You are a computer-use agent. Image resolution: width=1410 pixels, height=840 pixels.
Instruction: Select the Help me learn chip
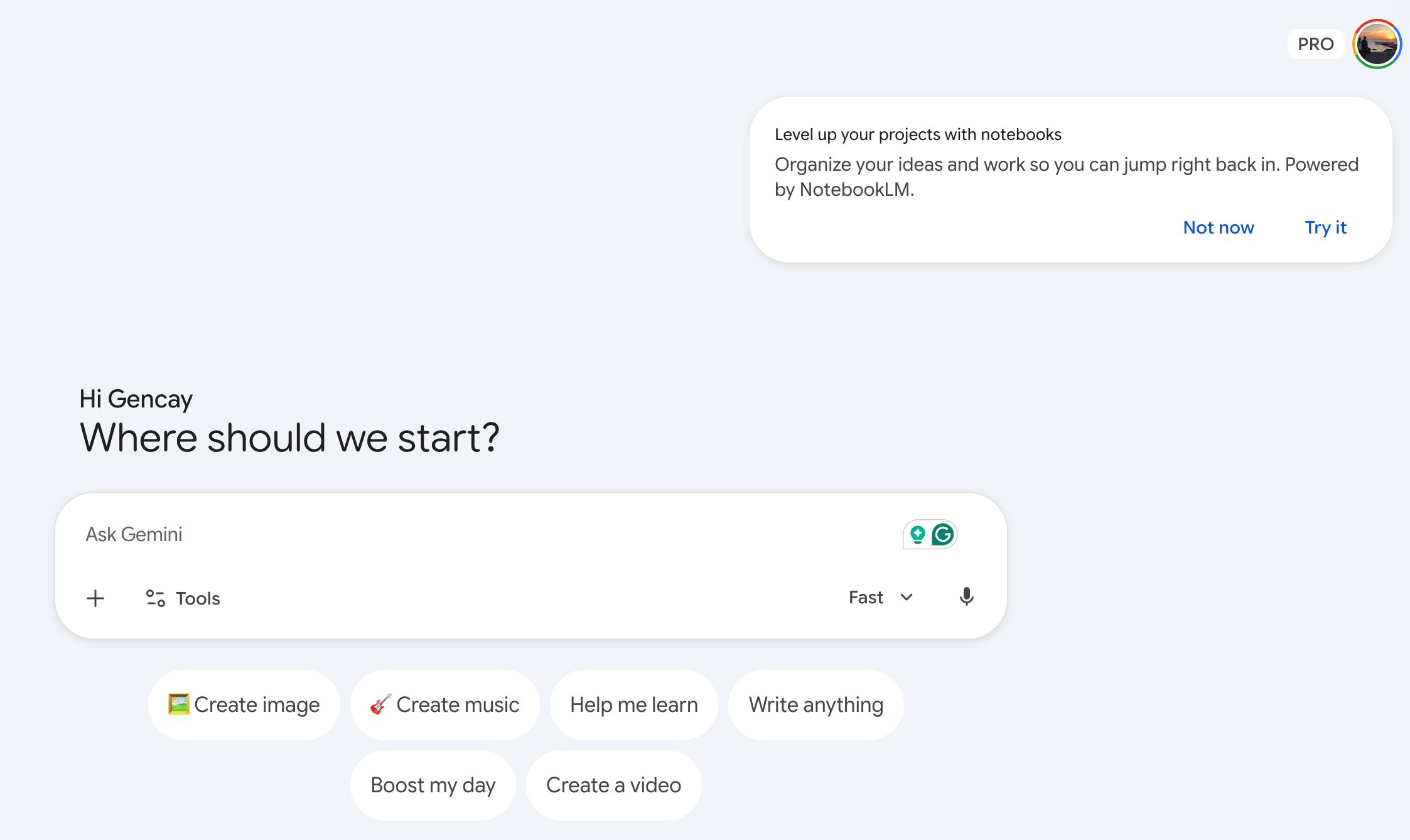click(x=633, y=704)
